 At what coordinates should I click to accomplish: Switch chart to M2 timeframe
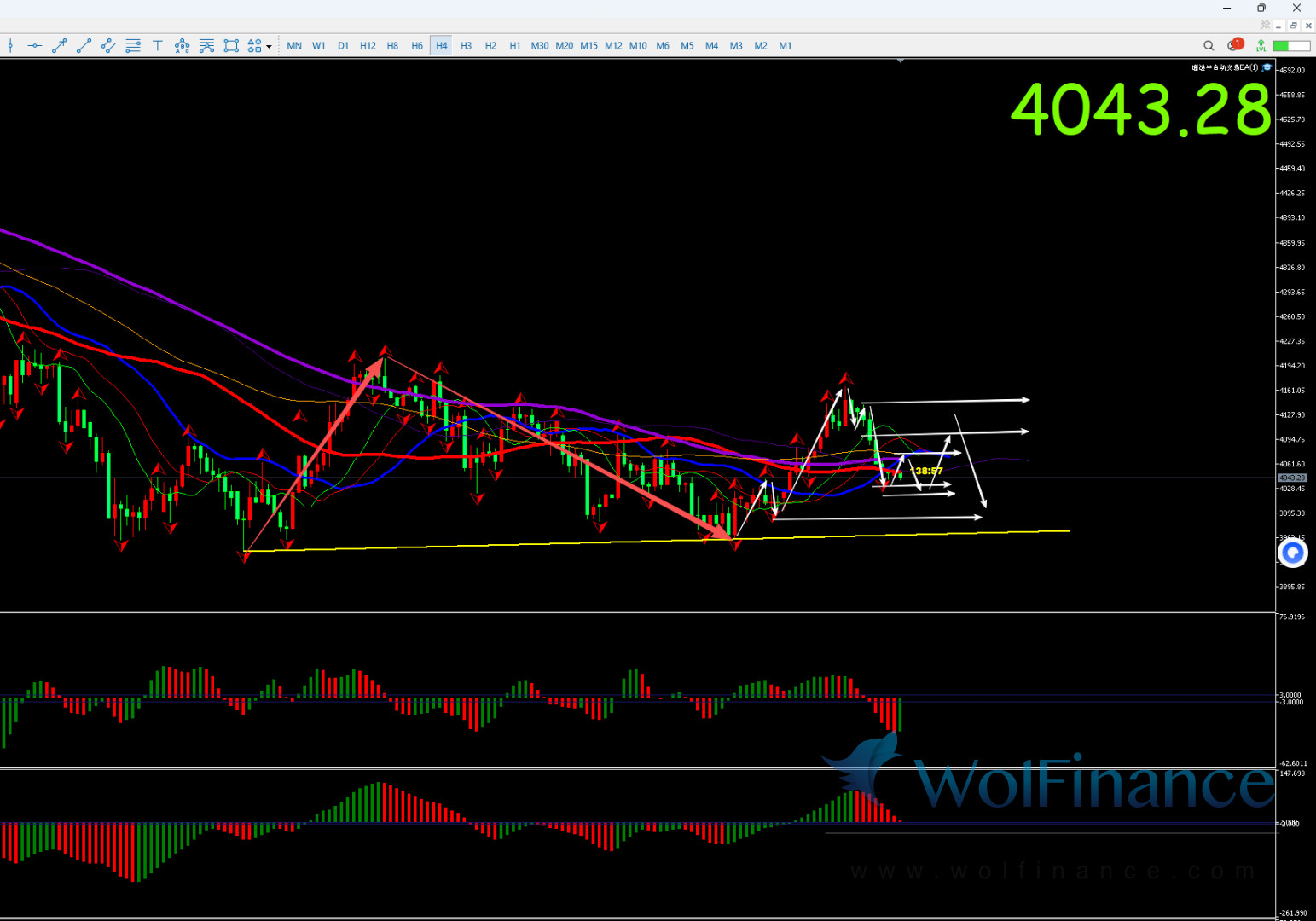point(761,46)
